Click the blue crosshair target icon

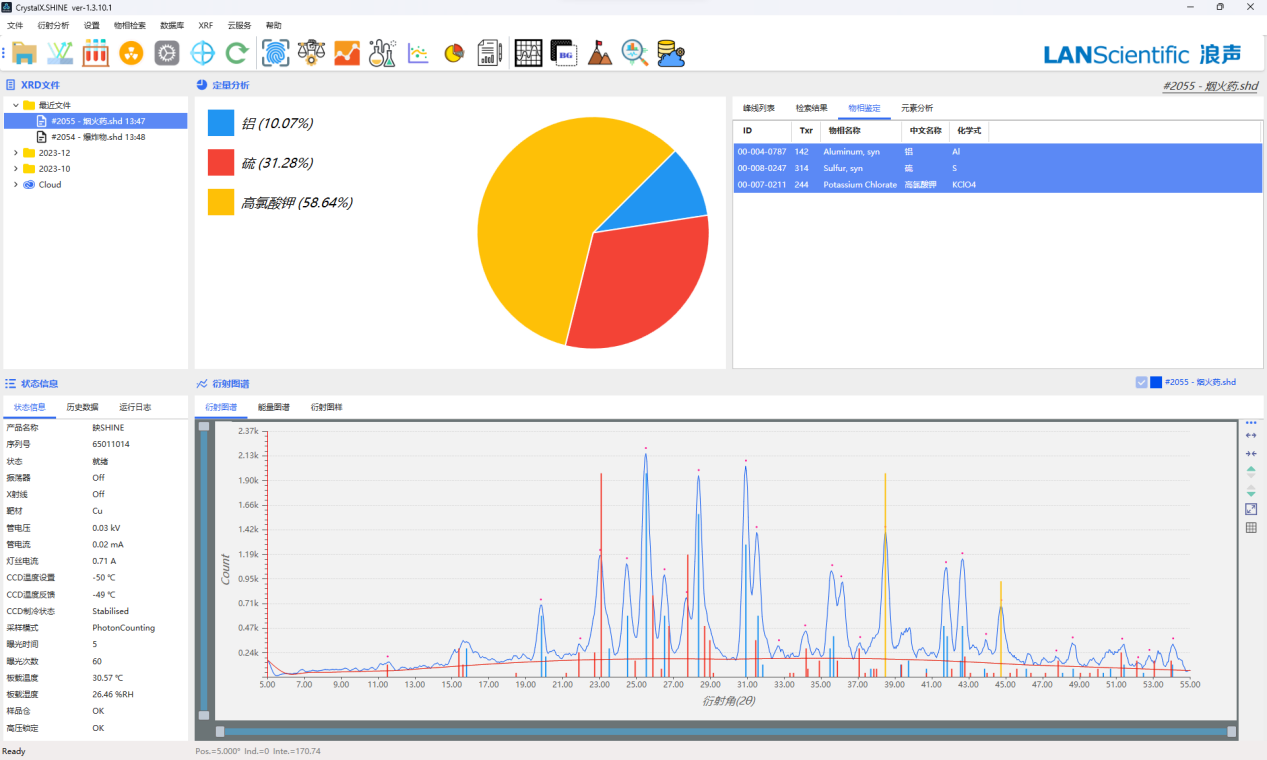click(x=203, y=53)
